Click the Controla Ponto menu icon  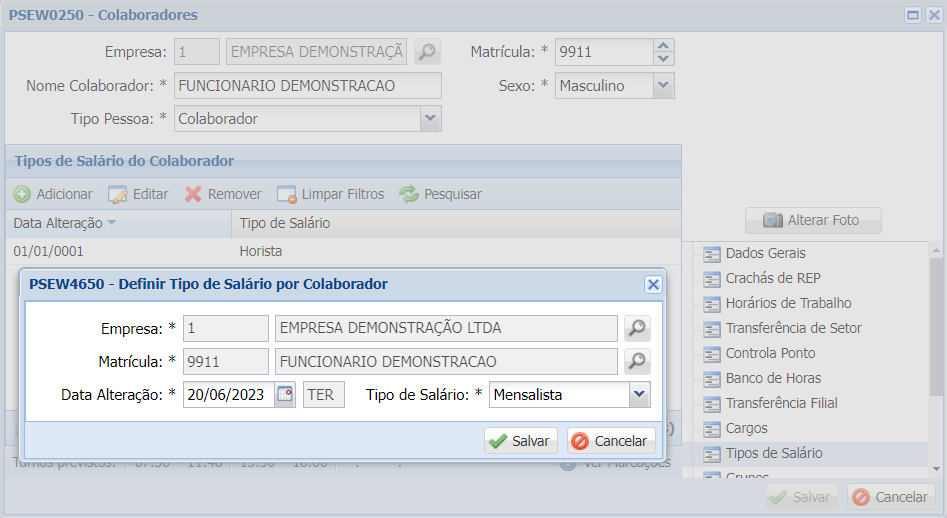point(712,354)
